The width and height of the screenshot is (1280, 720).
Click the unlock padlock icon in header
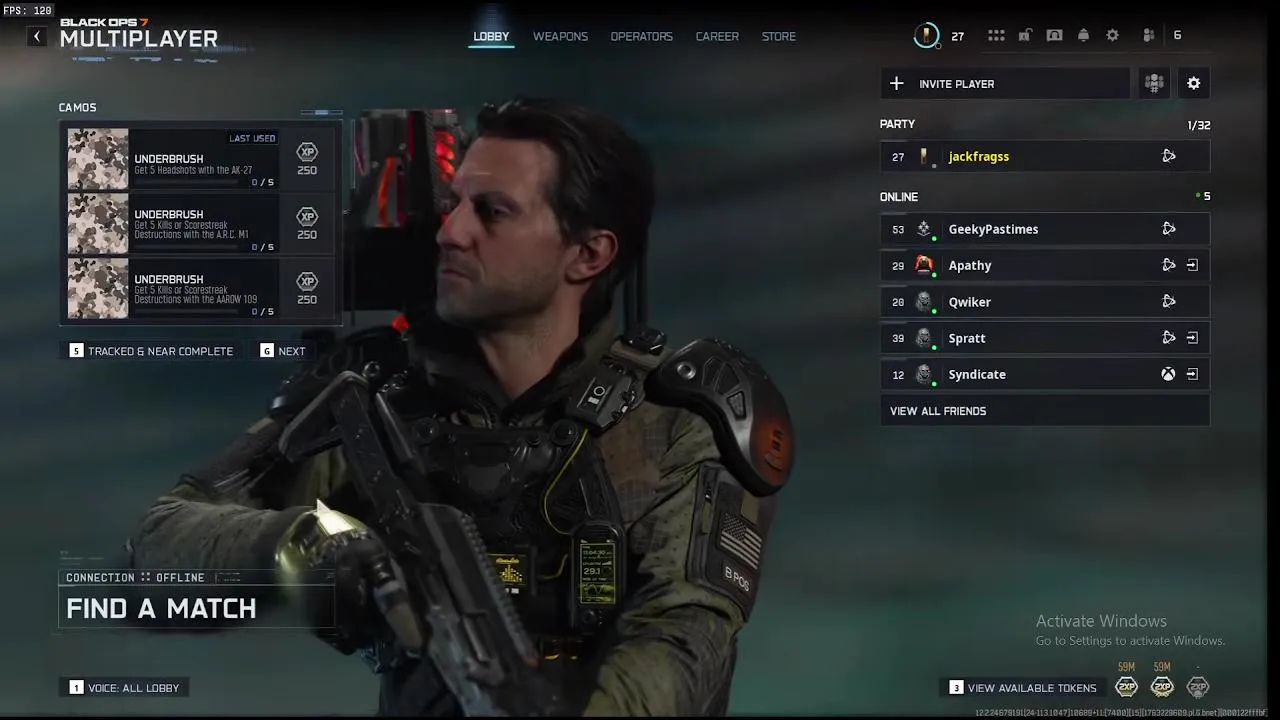click(1025, 35)
